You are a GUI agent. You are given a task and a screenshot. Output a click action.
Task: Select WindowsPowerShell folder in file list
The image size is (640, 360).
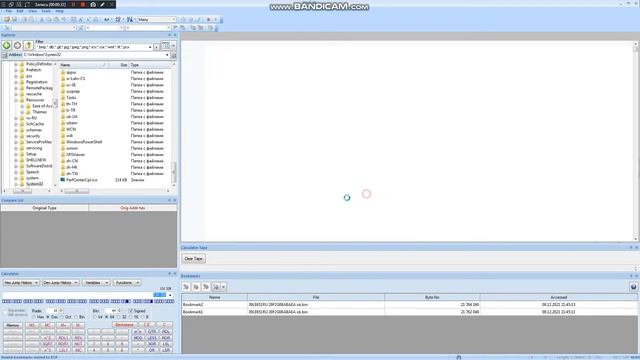84,142
